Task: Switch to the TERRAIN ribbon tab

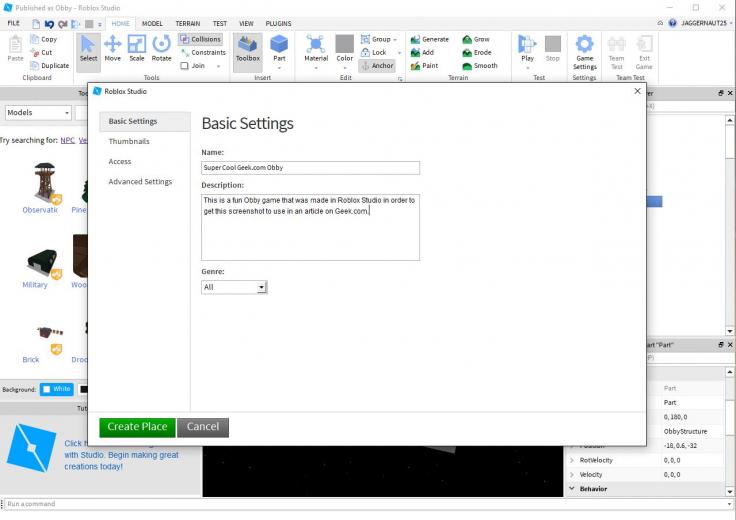Action: pos(188,23)
